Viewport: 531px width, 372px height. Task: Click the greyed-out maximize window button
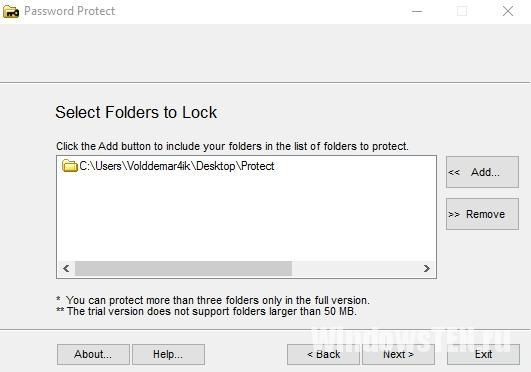(x=462, y=11)
